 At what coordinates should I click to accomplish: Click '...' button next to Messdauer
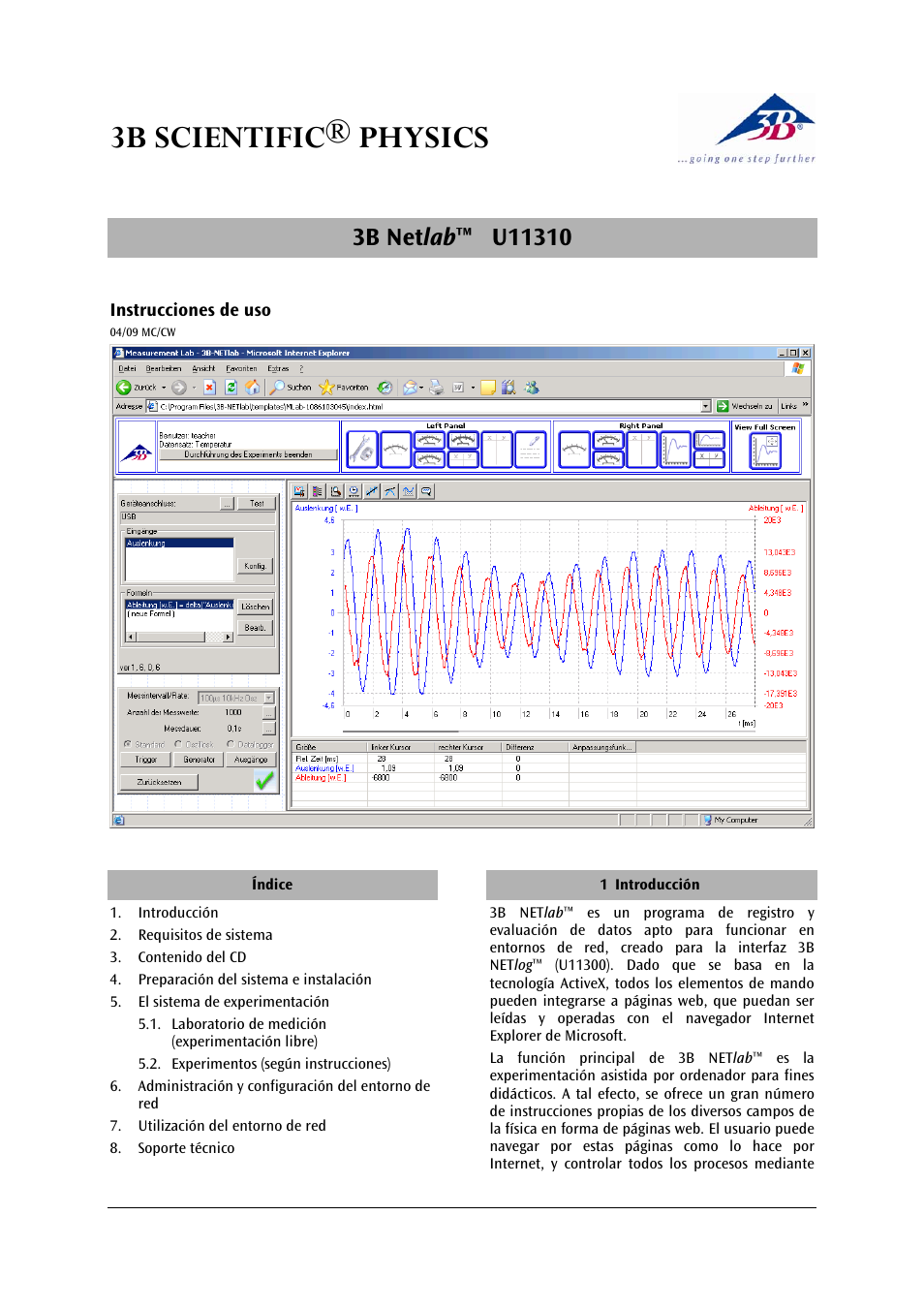click(269, 729)
